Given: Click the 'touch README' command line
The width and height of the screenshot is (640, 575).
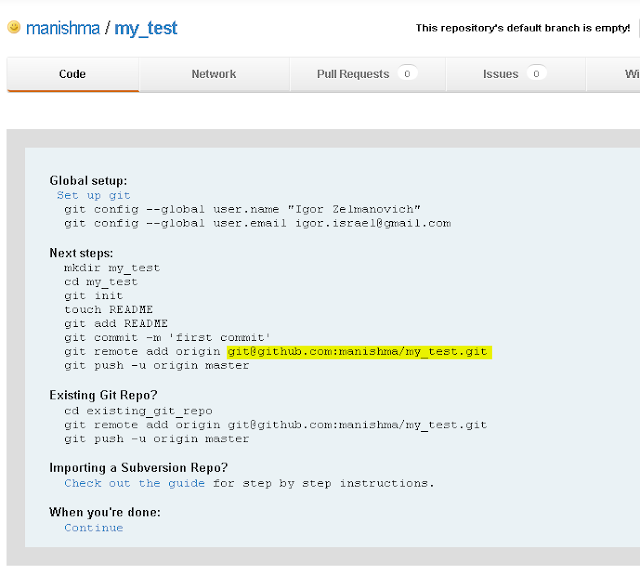Looking at the screenshot, I should point(108,310).
